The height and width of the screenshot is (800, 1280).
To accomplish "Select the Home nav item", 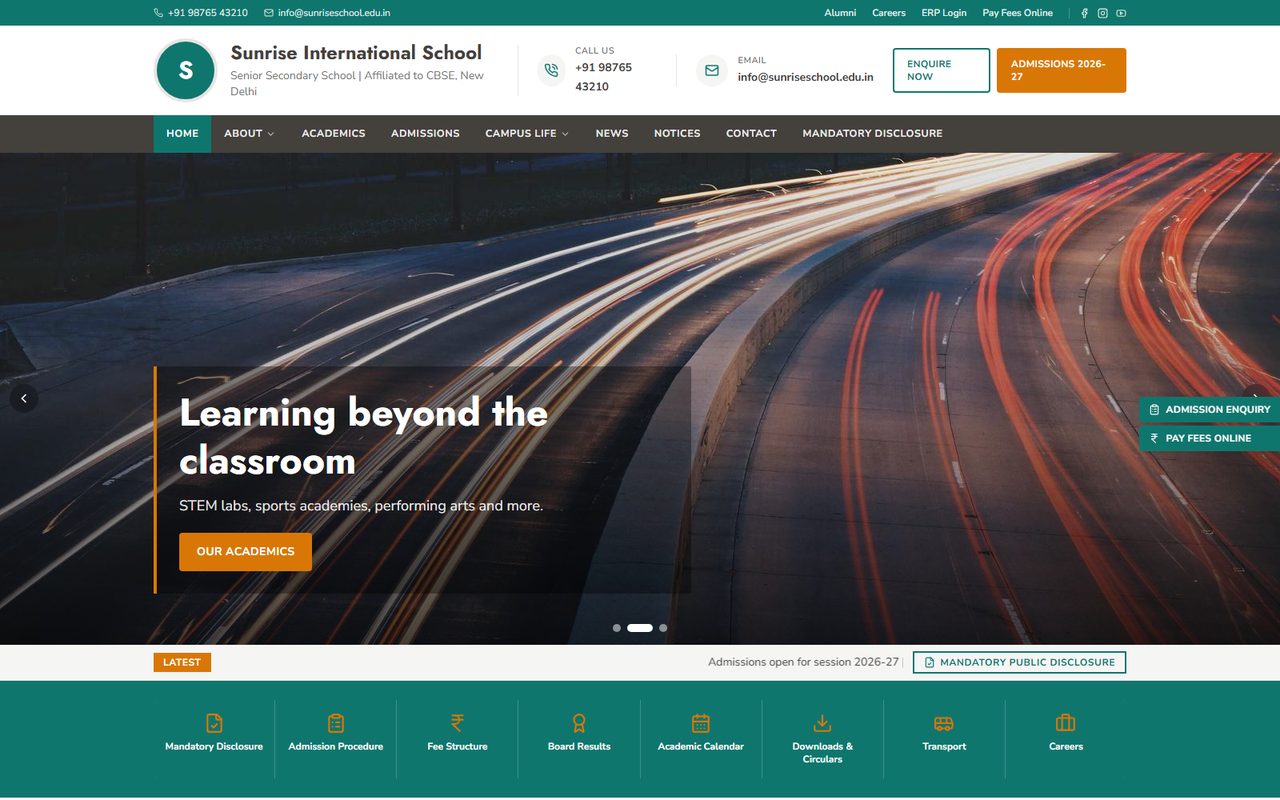I will (x=182, y=133).
